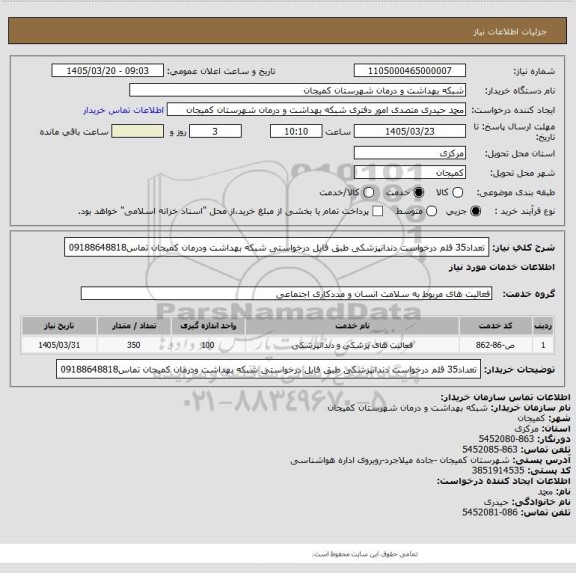The image size is (576, 573).
Task: Click the service name cell فعالیت های پزشکی
Action: pyautogui.click(x=352, y=345)
